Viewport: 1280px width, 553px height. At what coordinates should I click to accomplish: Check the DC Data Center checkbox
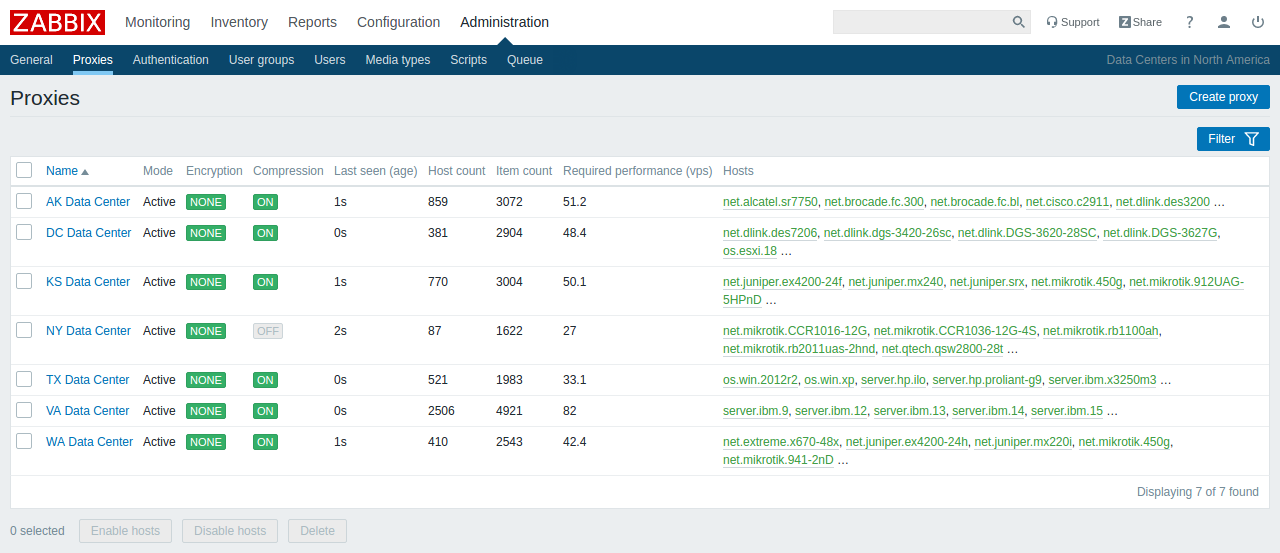[24, 232]
